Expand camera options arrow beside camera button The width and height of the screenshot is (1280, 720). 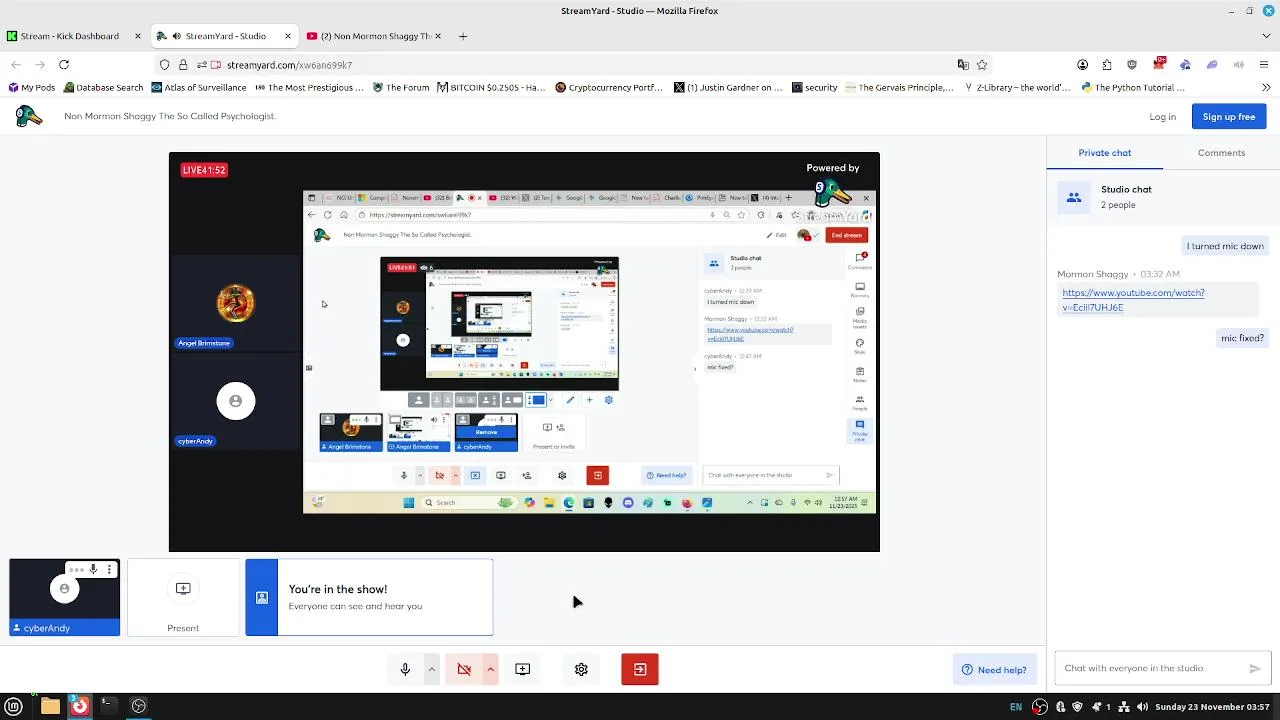pos(490,669)
